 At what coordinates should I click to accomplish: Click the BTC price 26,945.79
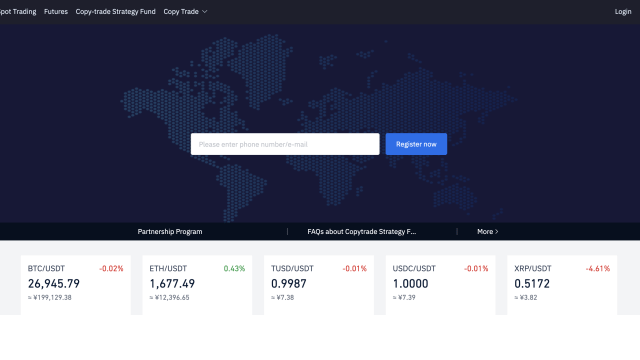54,283
